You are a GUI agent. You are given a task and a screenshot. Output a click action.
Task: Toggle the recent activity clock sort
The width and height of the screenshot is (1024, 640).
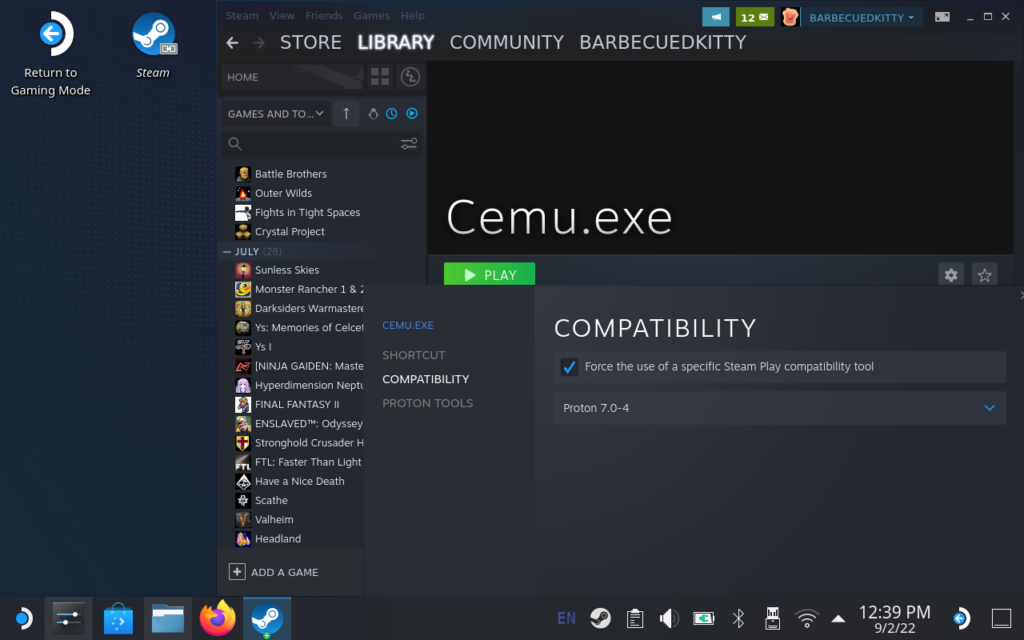point(392,114)
